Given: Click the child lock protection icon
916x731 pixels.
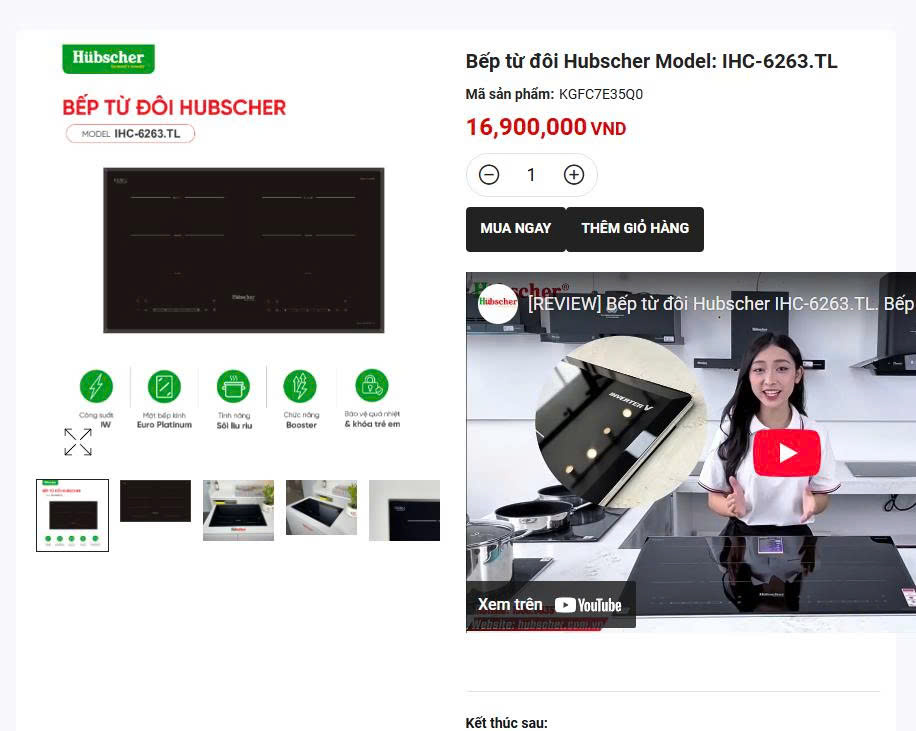Looking at the screenshot, I should click(372, 385).
